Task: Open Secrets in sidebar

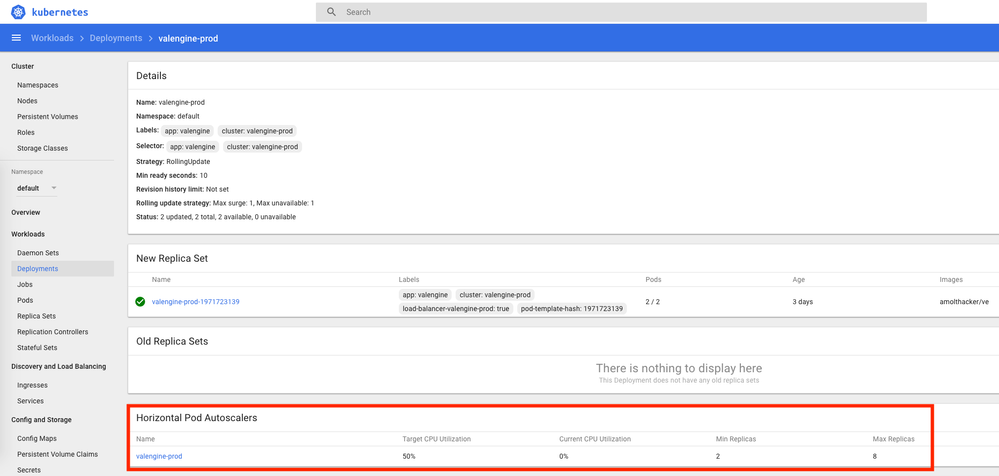Action: pos(29,470)
